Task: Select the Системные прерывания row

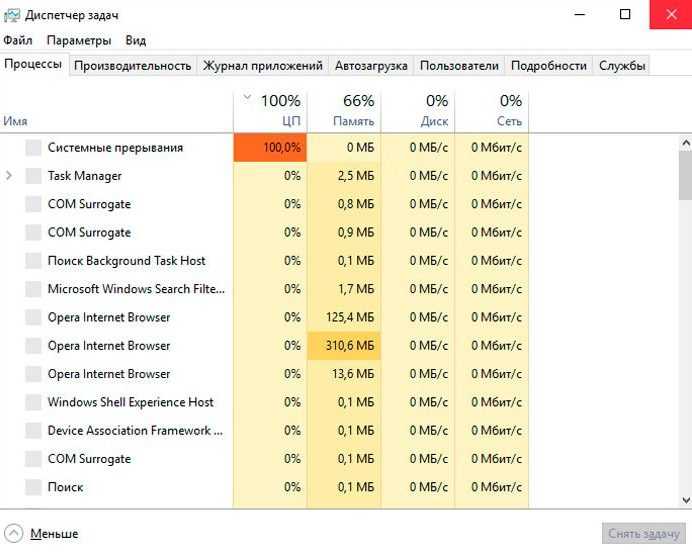Action: click(264, 148)
